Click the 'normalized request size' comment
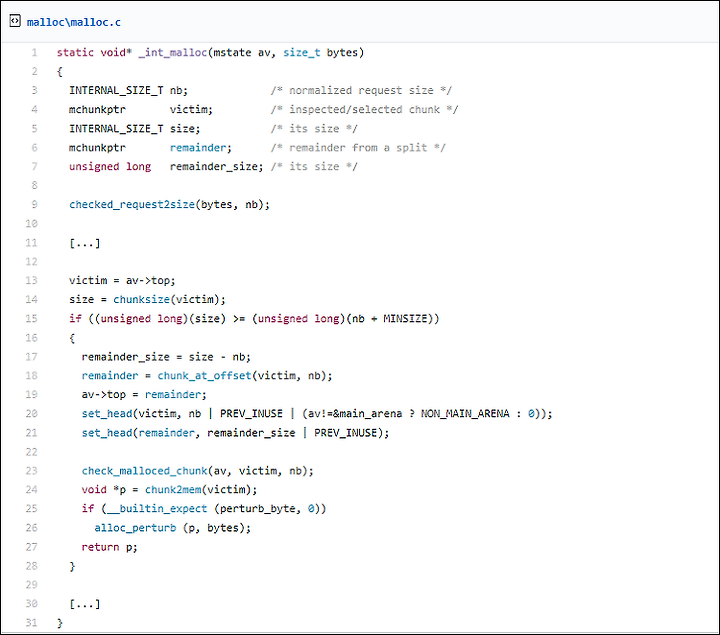 click(361, 90)
